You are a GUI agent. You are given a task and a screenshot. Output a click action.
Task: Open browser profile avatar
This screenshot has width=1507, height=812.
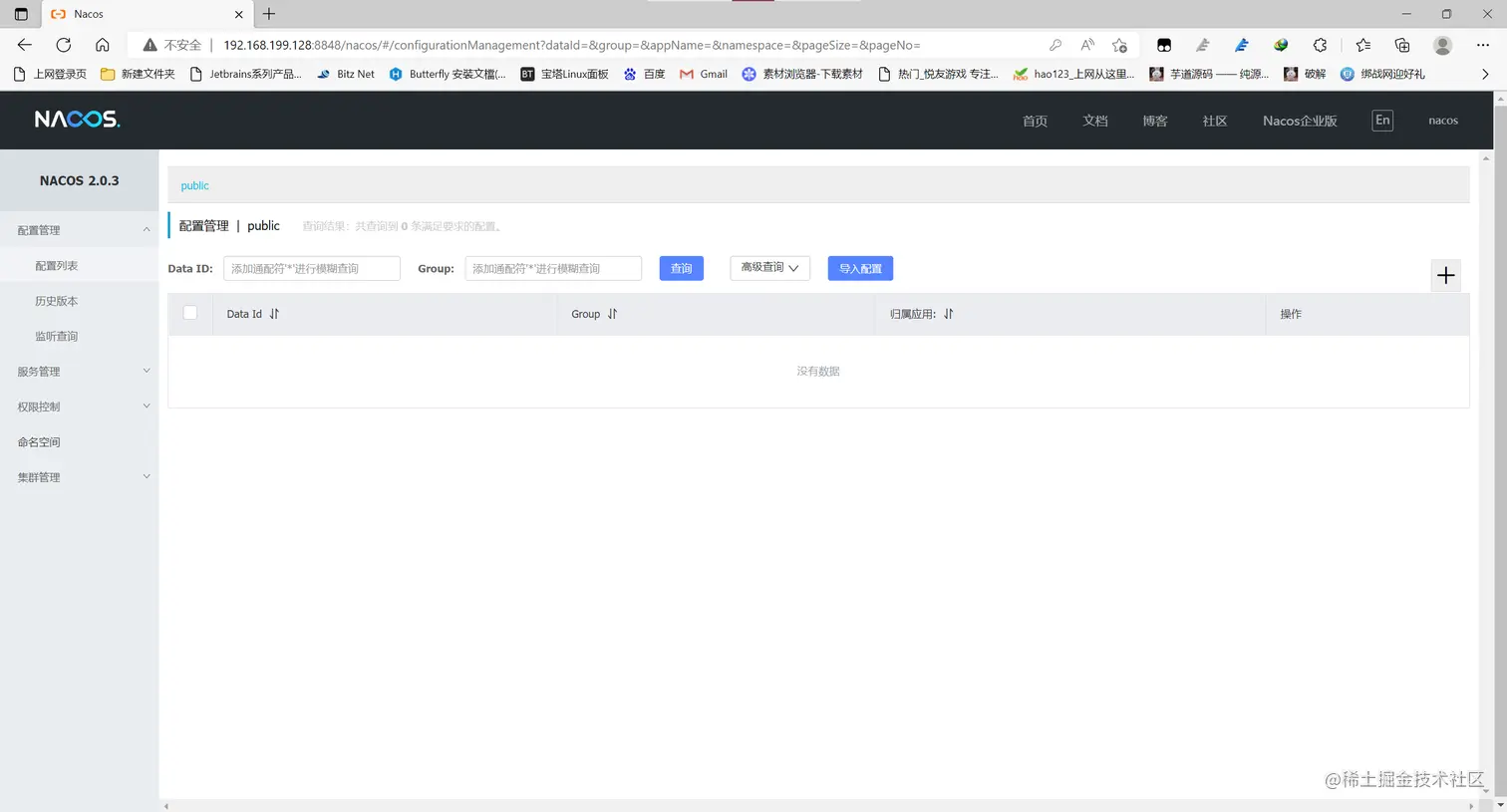(1442, 45)
